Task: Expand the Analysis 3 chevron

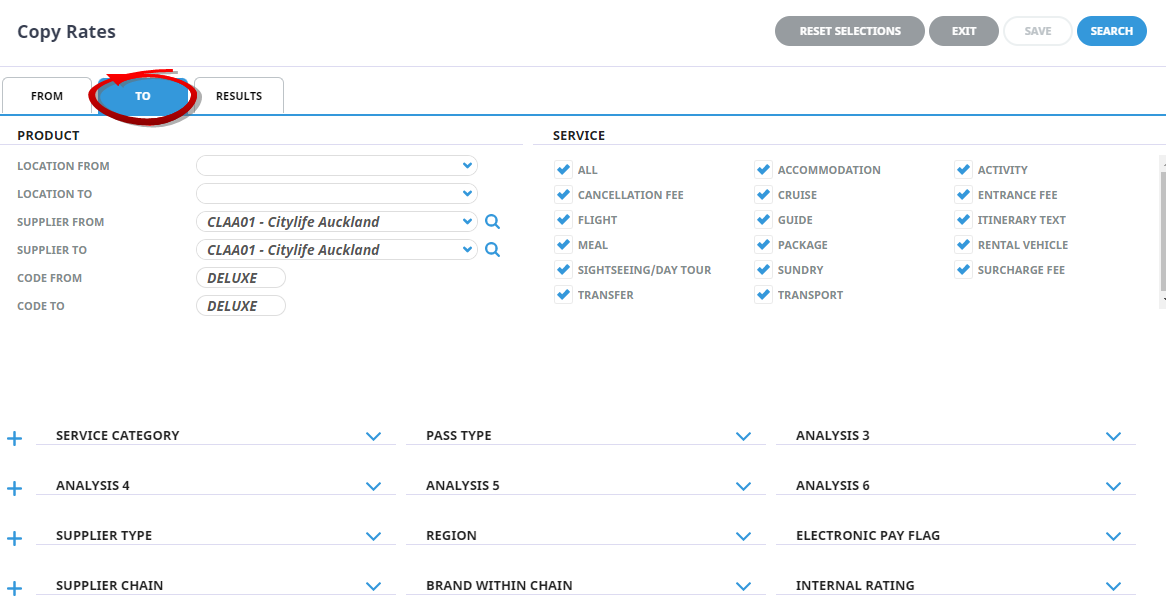Action: coord(1113,436)
